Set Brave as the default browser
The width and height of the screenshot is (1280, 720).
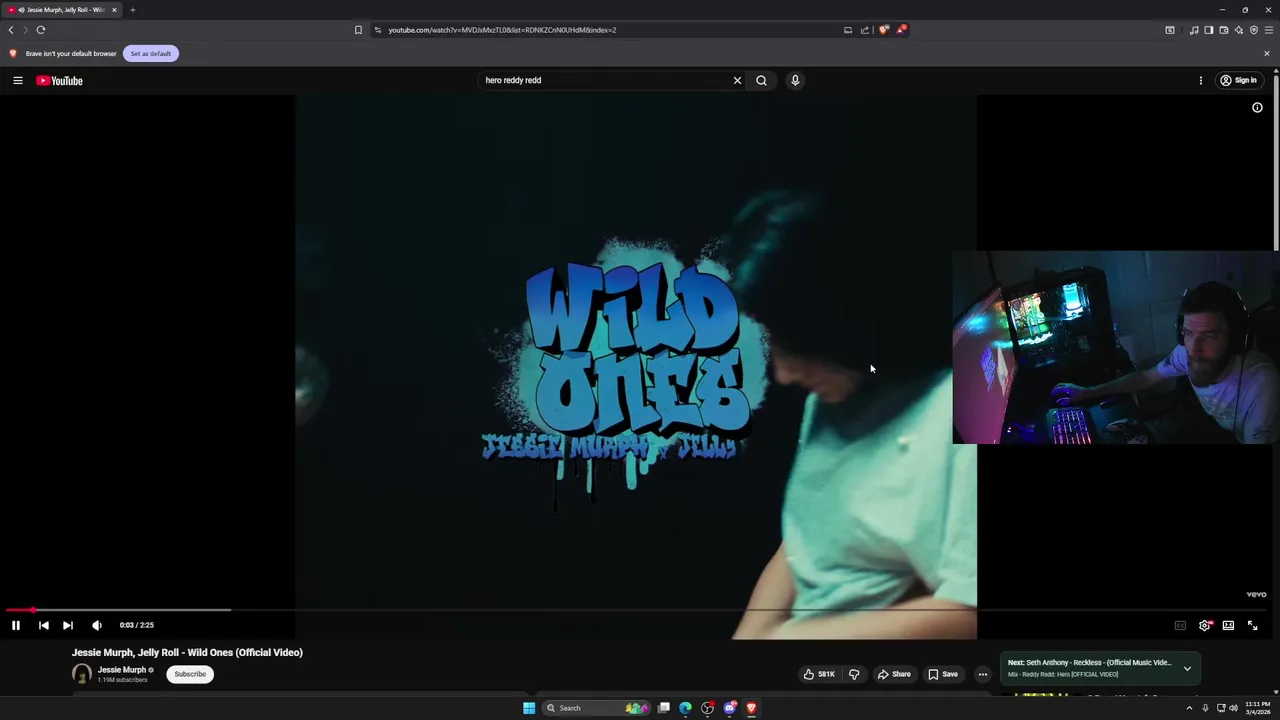tap(151, 53)
